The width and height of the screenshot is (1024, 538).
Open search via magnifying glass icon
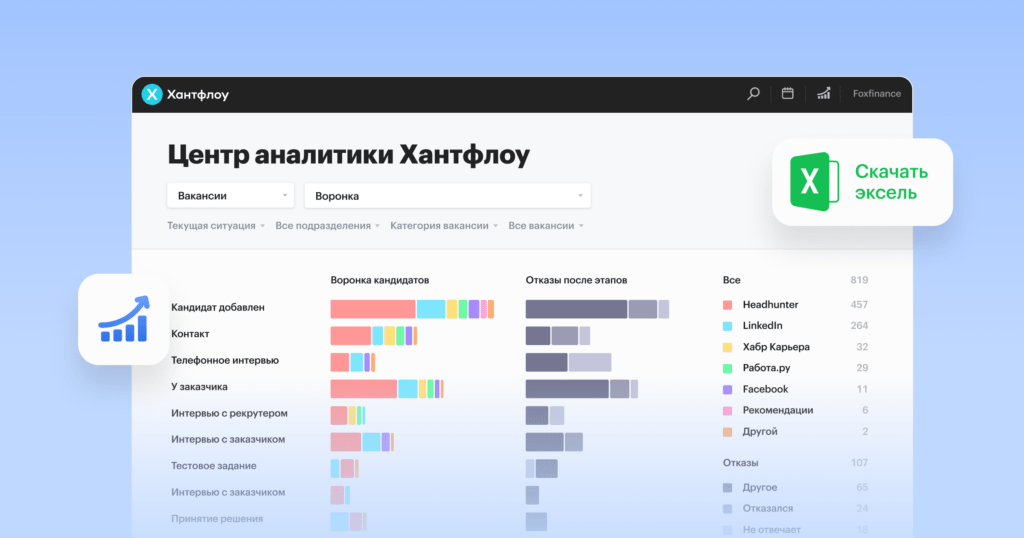pyautogui.click(x=753, y=94)
